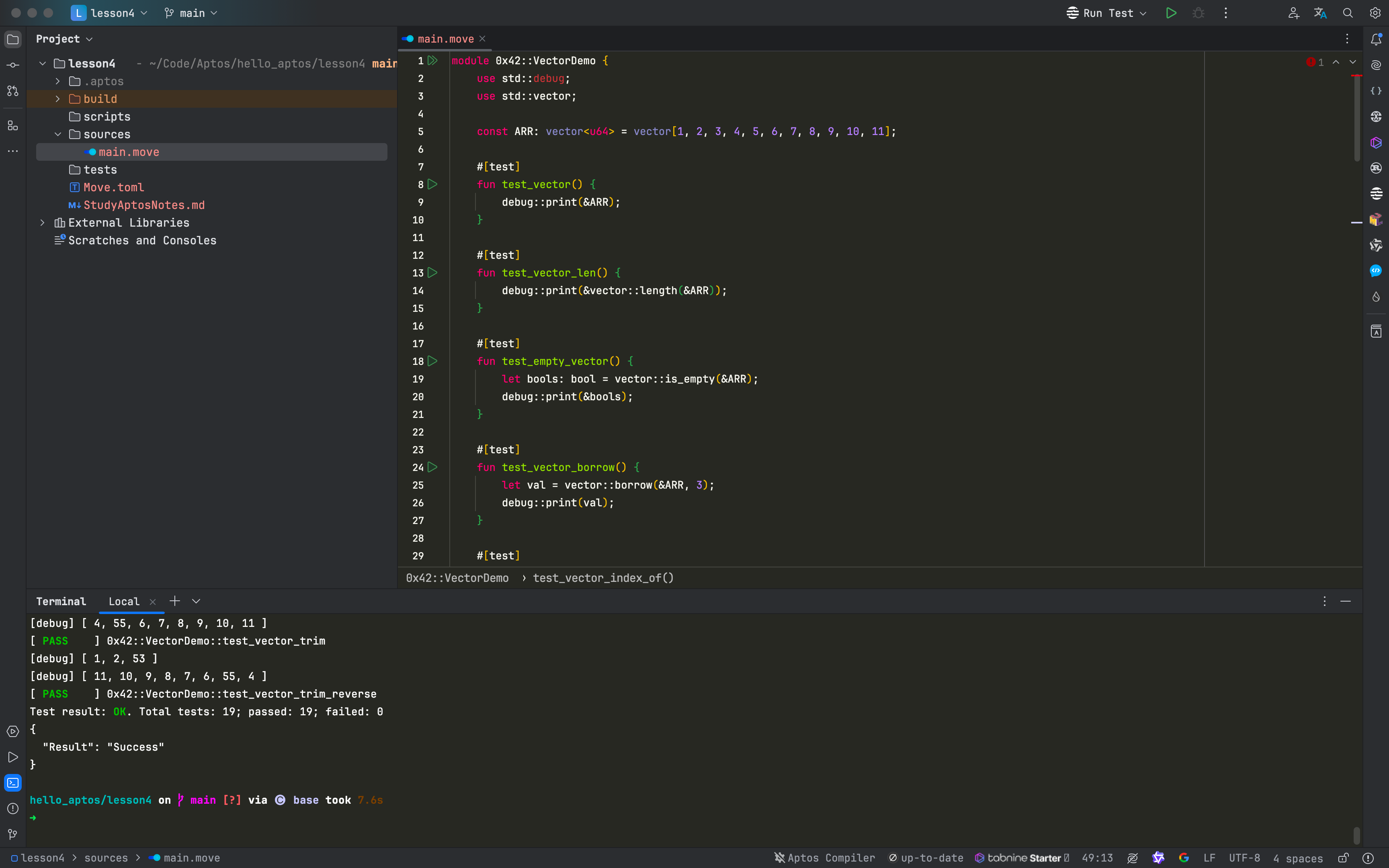Open Tabnine Starter status widget
The height and width of the screenshot is (868, 1389).
1022,858
